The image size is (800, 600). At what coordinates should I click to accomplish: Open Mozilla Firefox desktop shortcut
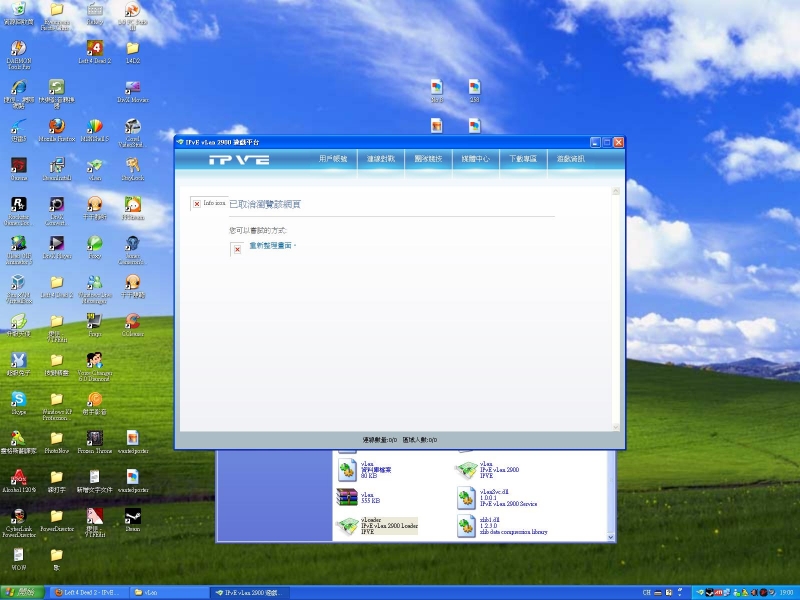point(56,127)
